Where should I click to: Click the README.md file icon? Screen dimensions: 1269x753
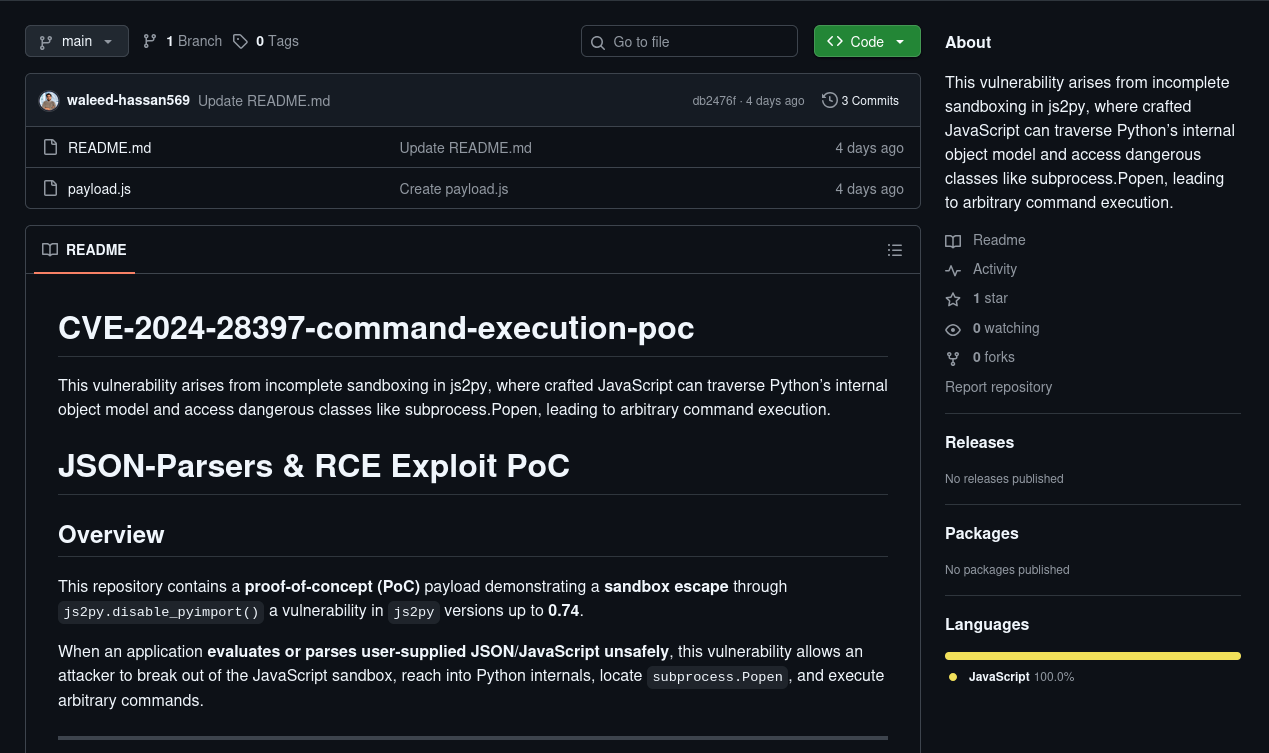pyautogui.click(x=50, y=148)
